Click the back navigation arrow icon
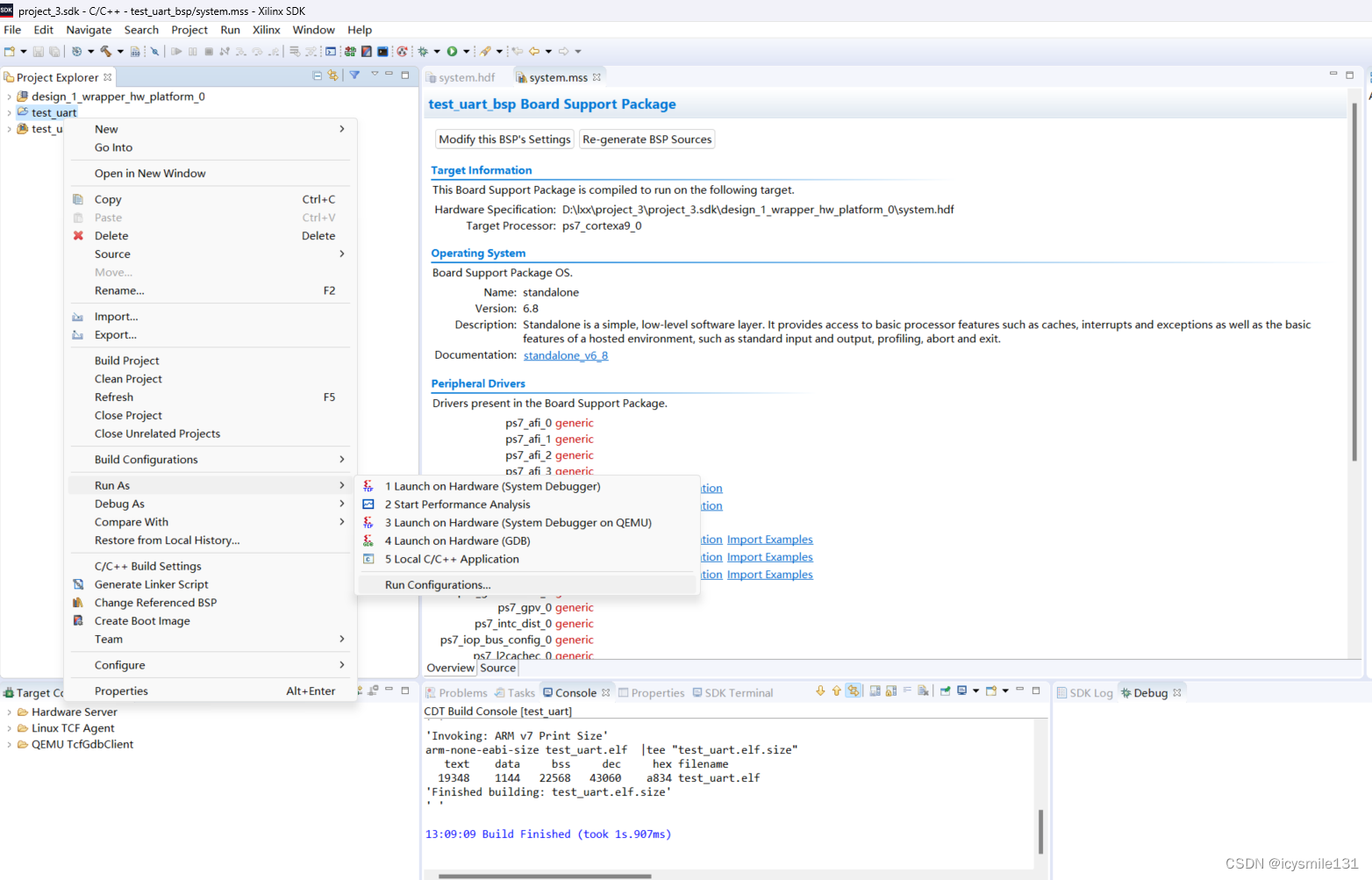 tap(534, 51)
